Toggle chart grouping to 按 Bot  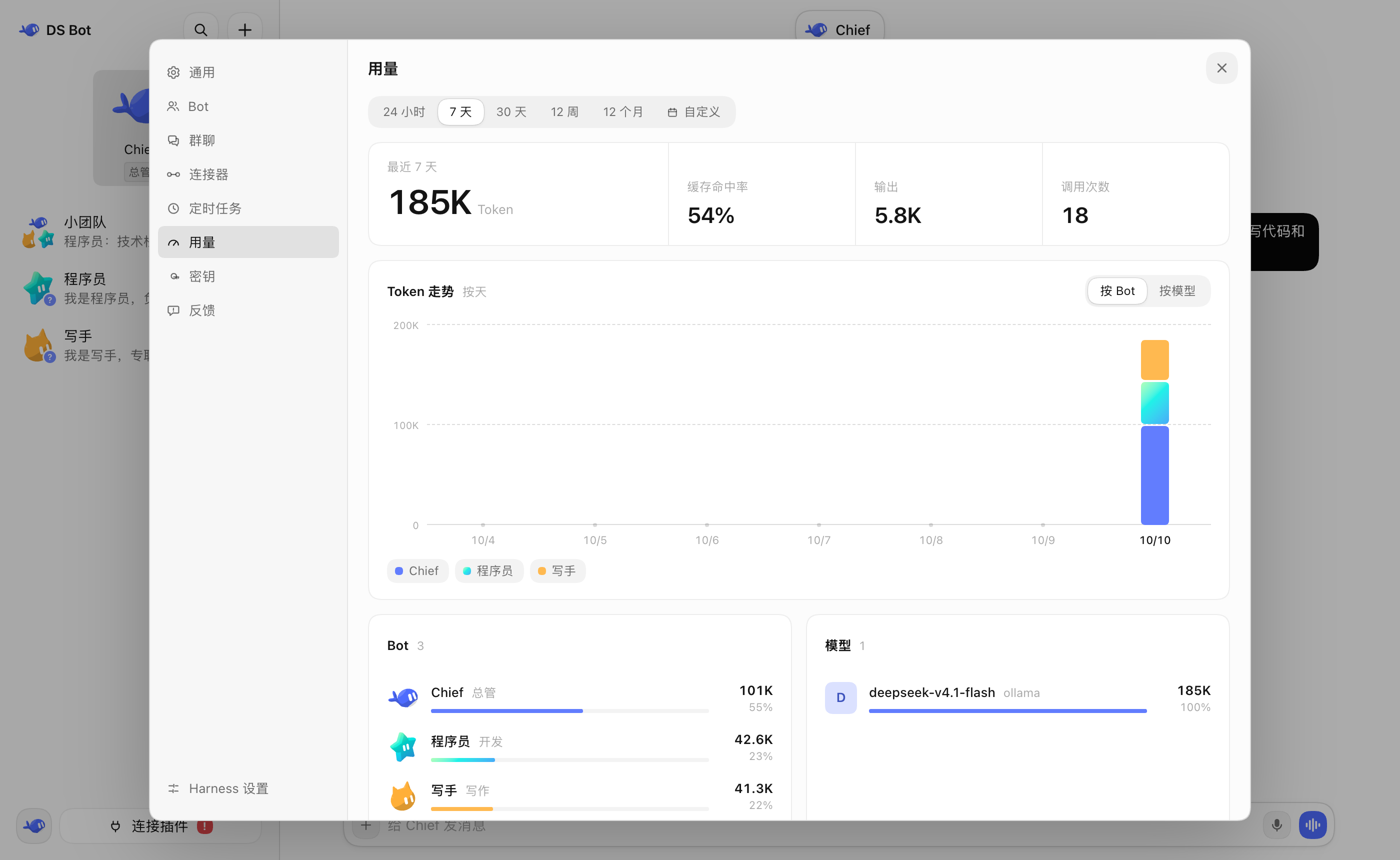click(x=1117, y=291)
